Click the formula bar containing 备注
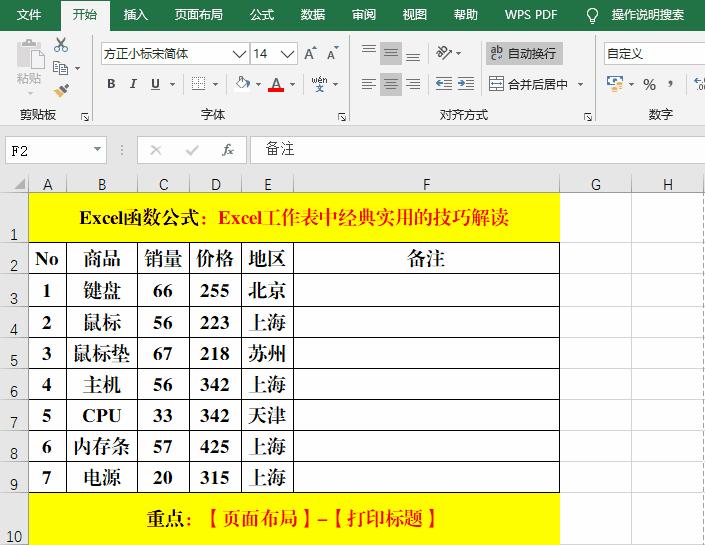705x545 pixels. 477,150
